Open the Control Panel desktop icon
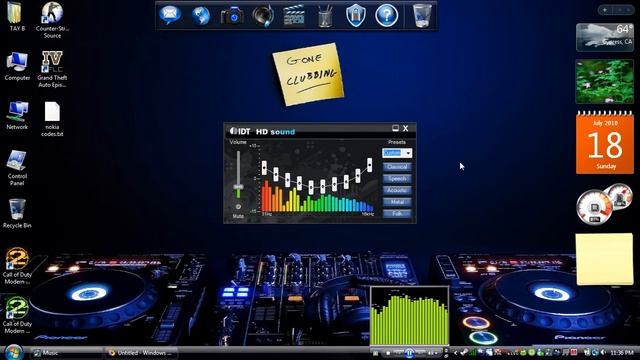640x360 pixels. 17,168
